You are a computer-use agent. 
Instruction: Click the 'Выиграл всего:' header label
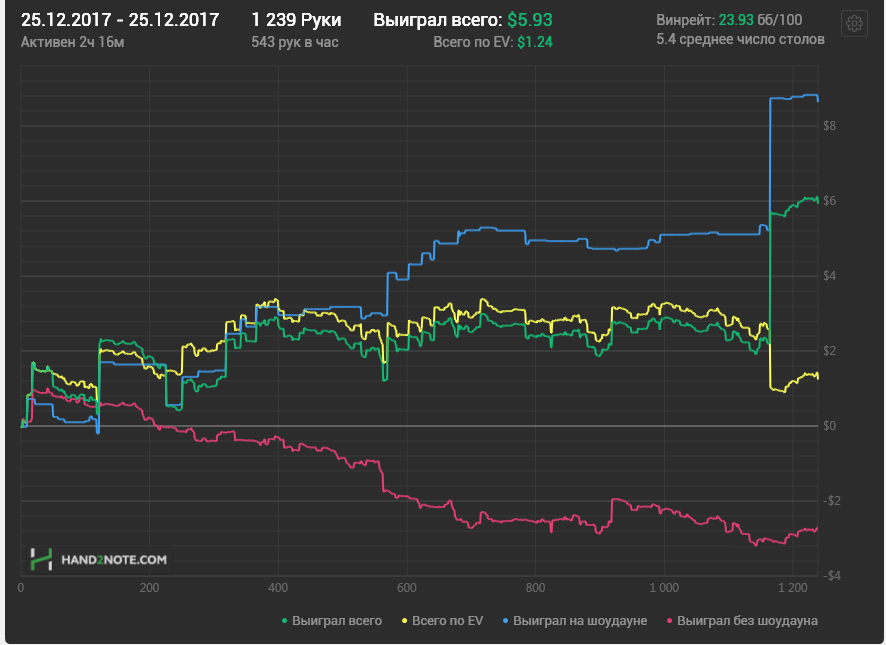[437, 20]
